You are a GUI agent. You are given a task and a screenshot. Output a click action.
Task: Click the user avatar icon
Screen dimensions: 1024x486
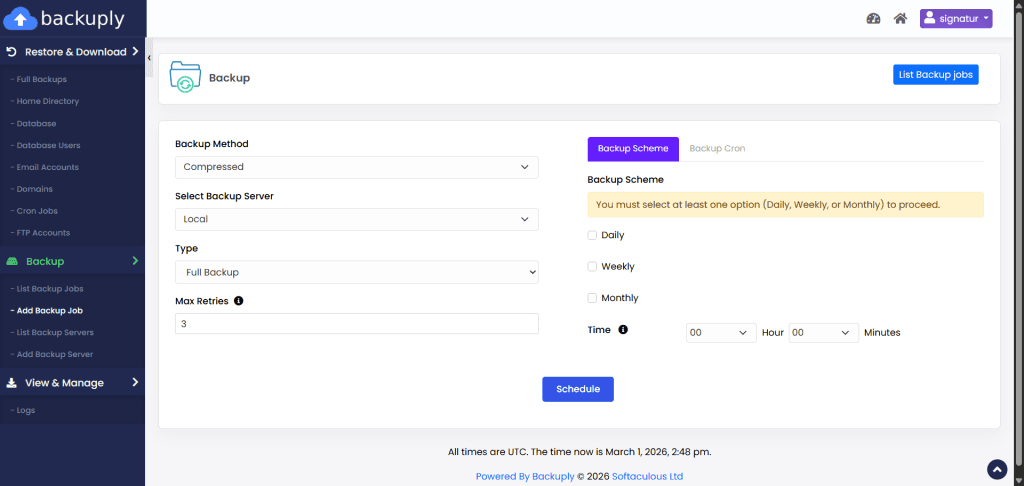[930, 18]
